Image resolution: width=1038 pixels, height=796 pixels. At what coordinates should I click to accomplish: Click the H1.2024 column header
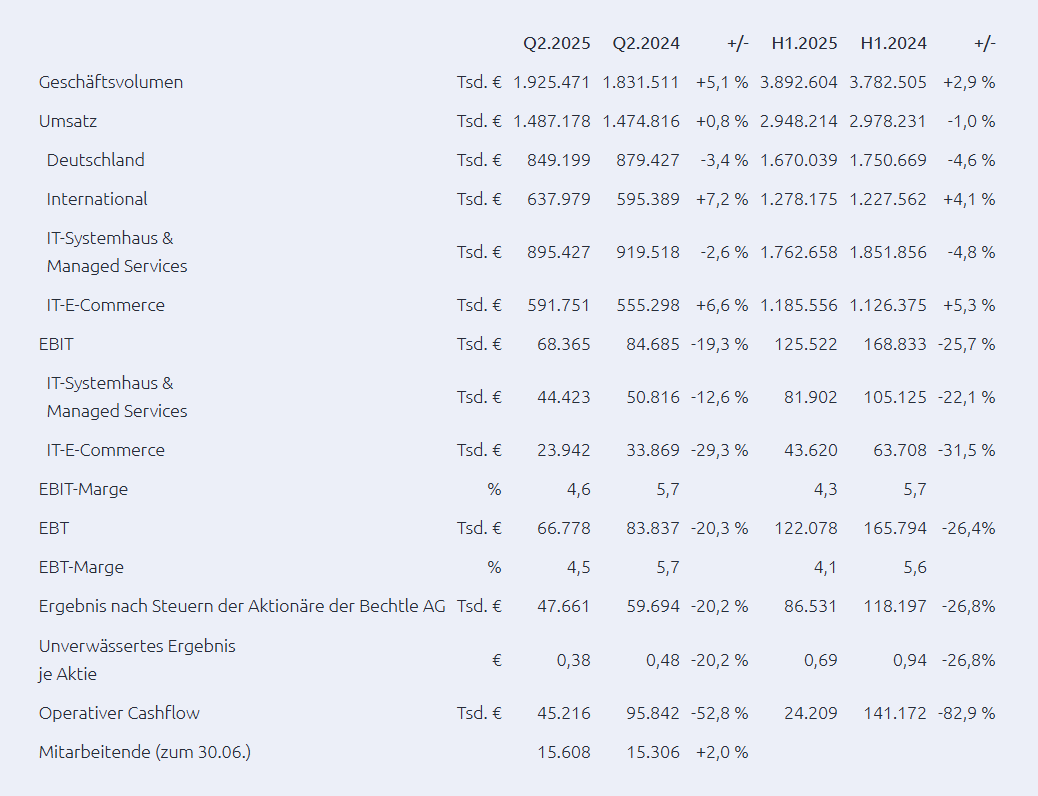click(x=893, y=43)
